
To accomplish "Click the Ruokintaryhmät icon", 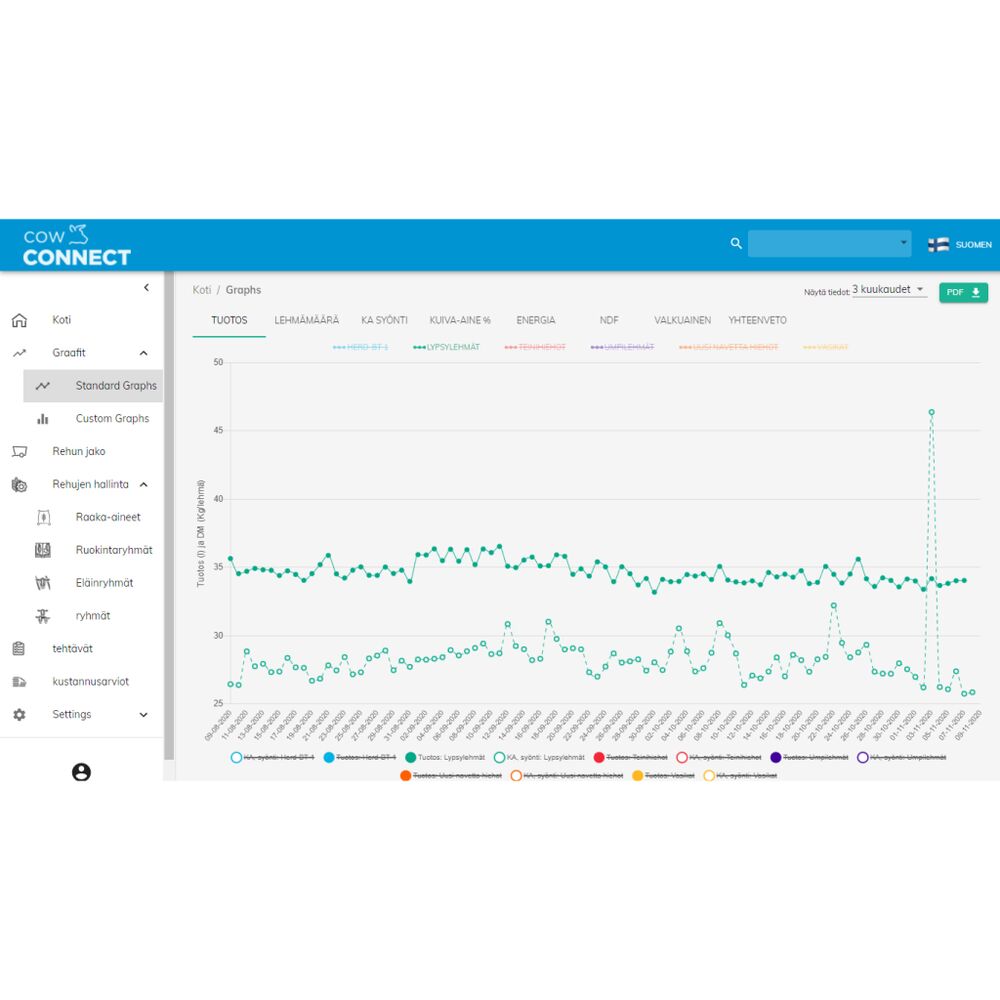I will pyautogui.click(x=43, y=550).
